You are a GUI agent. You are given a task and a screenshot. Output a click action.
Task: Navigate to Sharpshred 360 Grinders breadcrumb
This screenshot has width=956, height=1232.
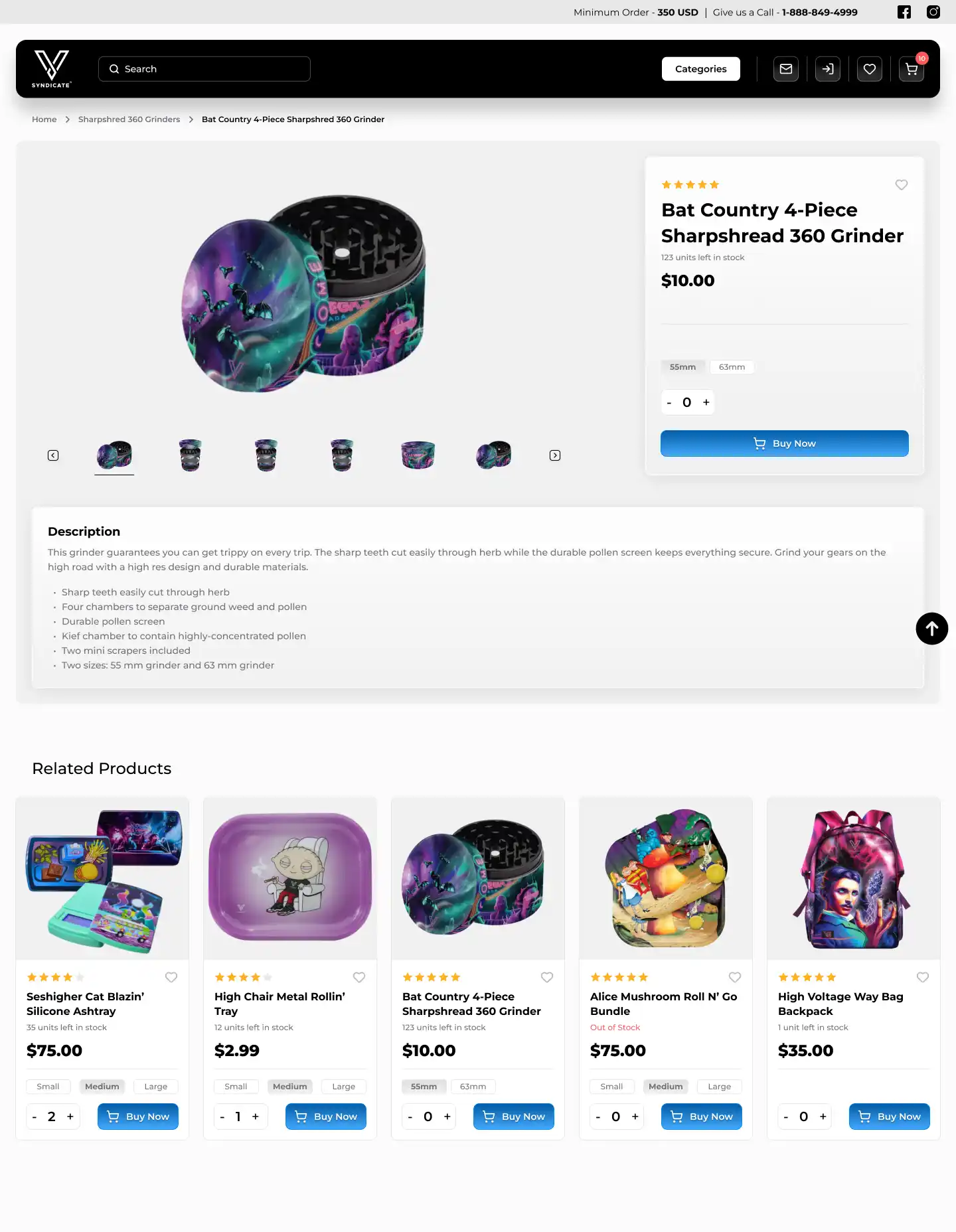129,119
